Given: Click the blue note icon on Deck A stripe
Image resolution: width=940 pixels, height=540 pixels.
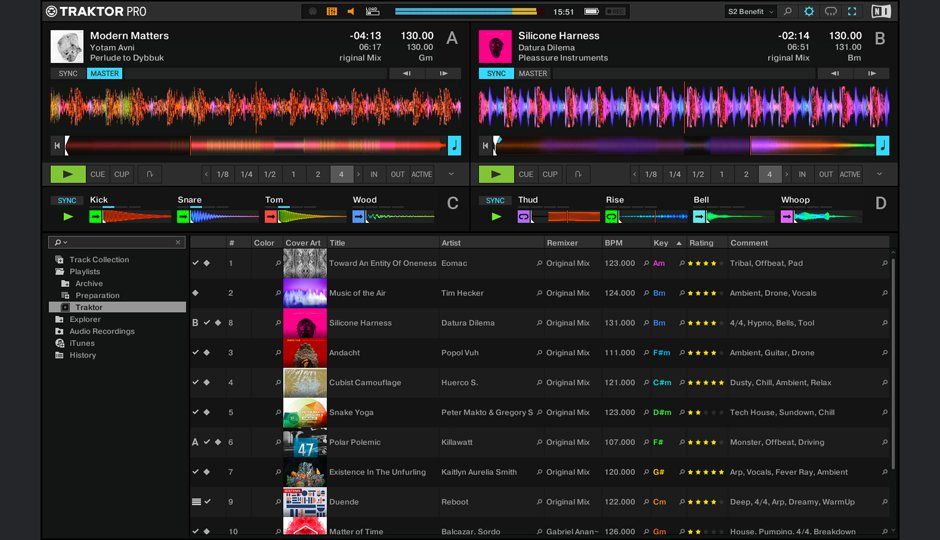Looking at the screenshot, I should click(x=454, y=145).
